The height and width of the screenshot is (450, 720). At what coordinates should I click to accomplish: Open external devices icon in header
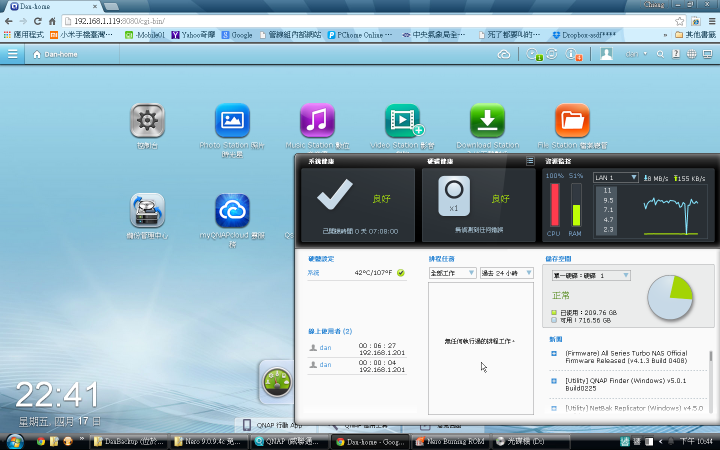[x=551, y=54]
